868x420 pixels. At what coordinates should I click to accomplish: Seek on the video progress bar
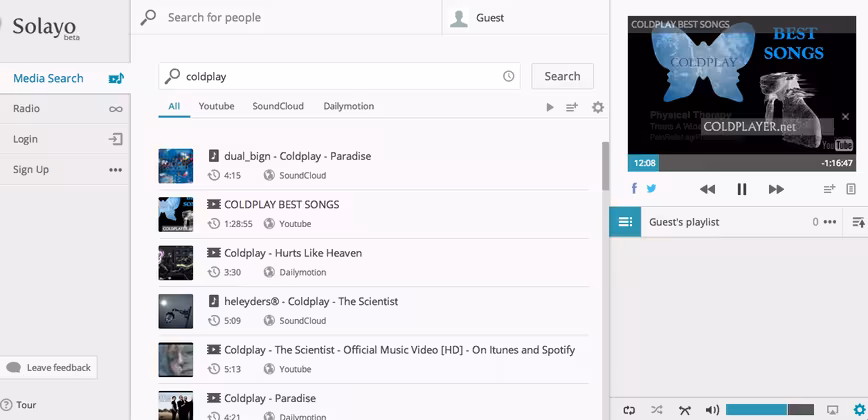[742, 163]
